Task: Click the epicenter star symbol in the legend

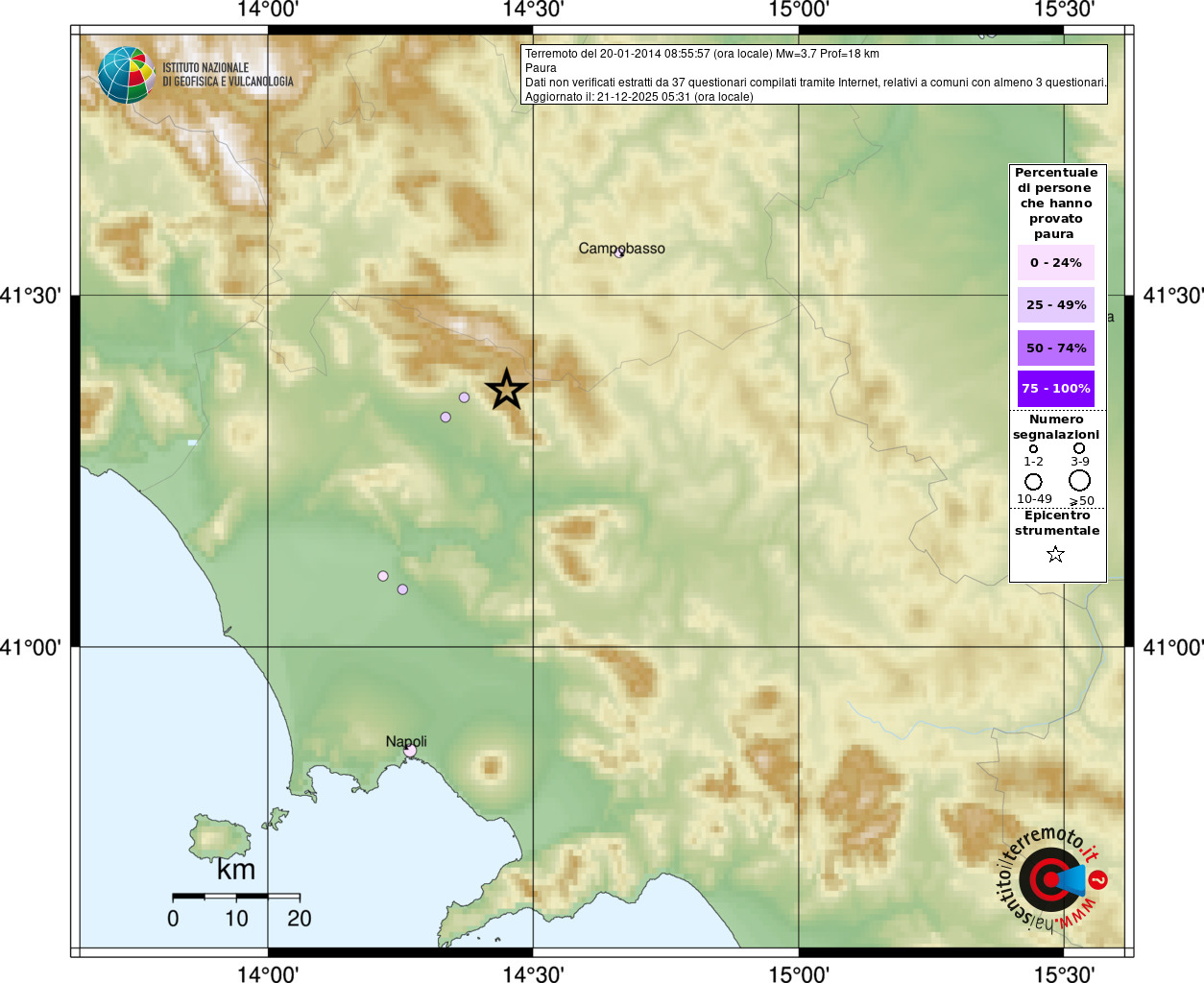Action: click(x=1055, y=554)
